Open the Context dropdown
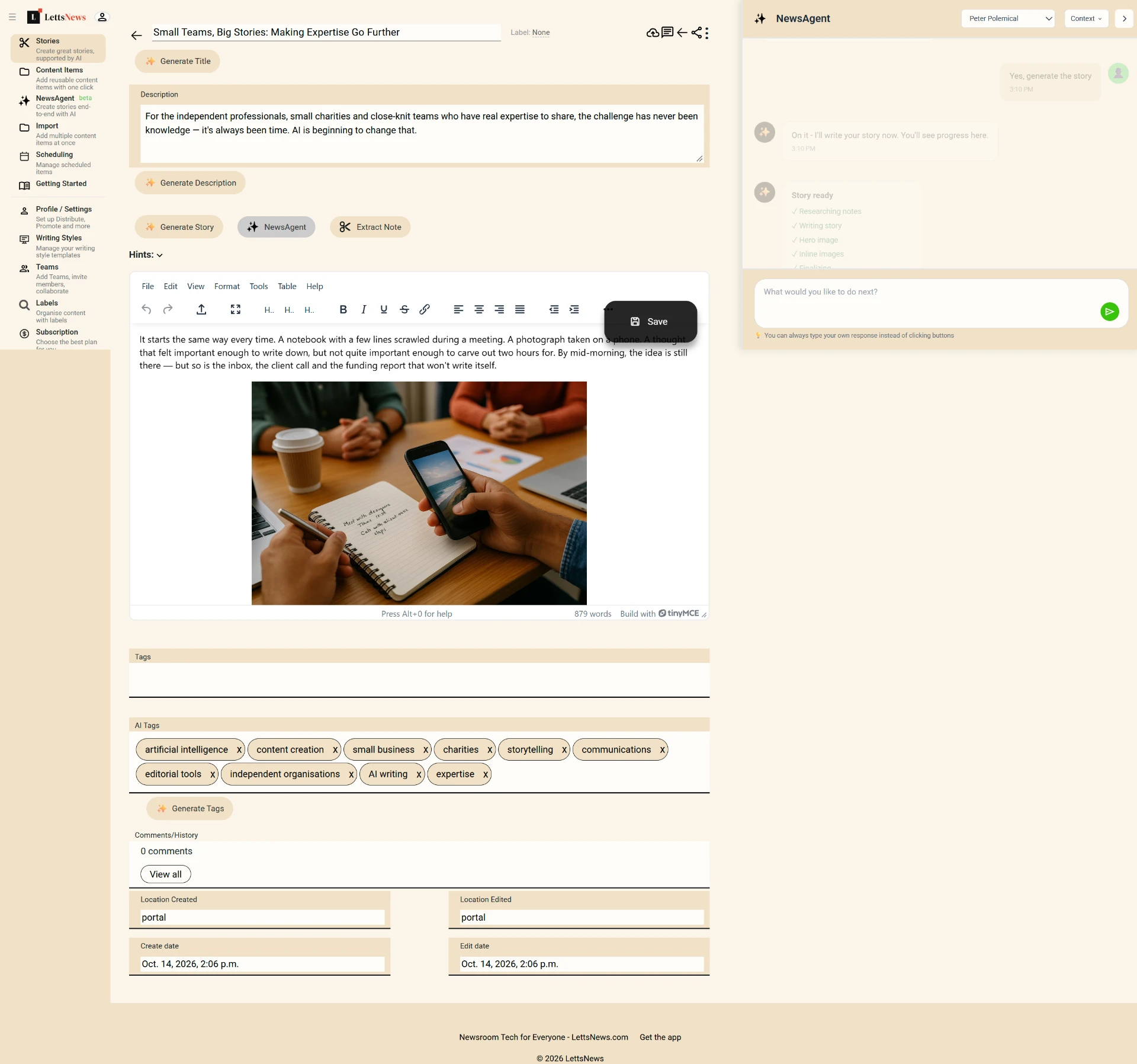This screenshot has height=1064, width=1137. (x=1086, y=18)
